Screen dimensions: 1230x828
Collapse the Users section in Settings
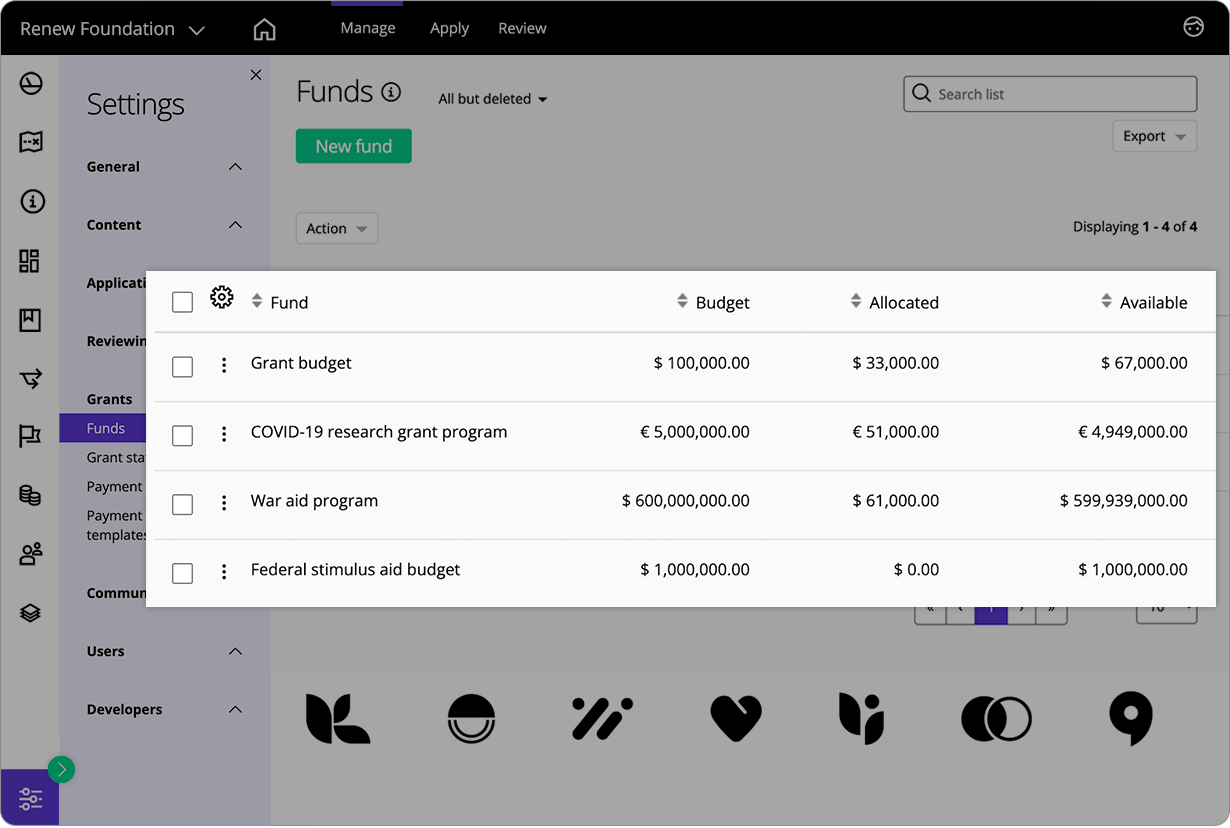235,651
